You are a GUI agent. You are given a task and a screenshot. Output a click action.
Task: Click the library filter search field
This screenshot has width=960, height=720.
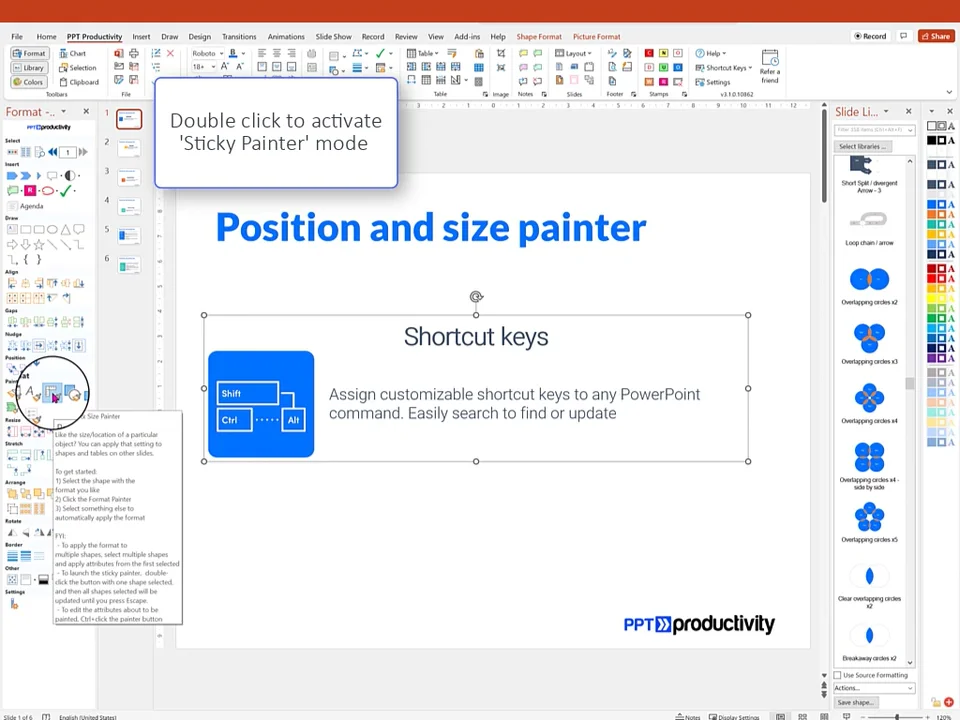coord(874,130)
